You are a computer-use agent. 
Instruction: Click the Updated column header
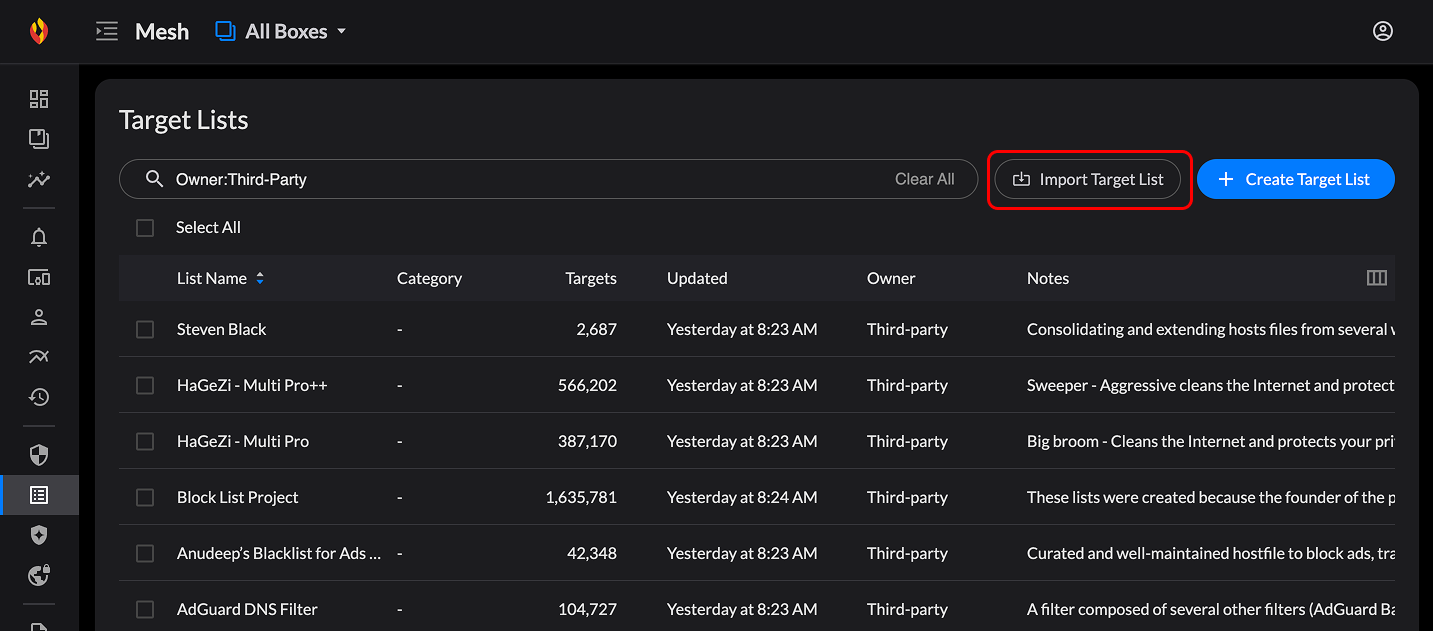(697, 279)
